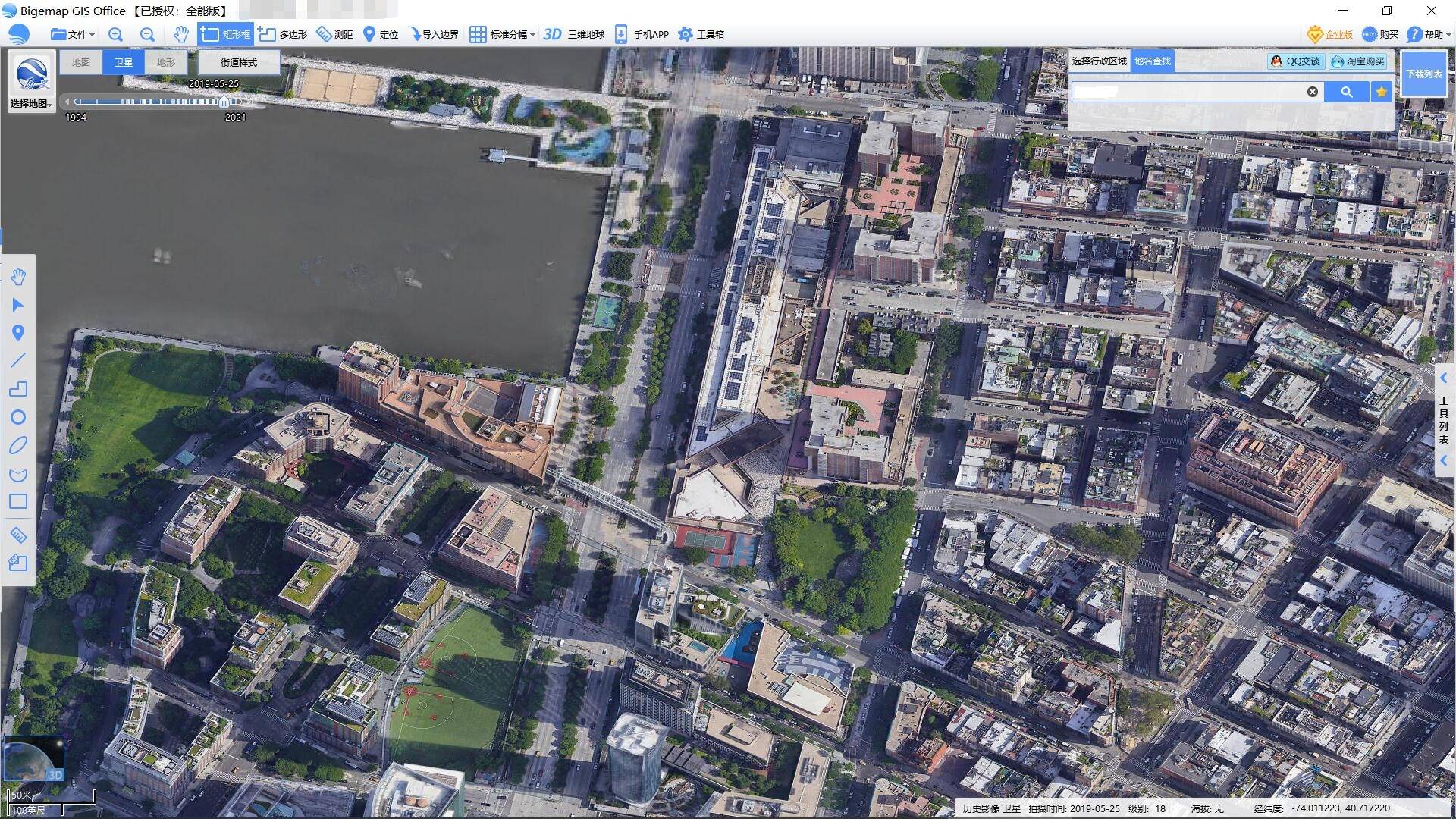Screen dimensions: 1456x819
Task: Click the zoom out magnifier icon
Action: 147,34
